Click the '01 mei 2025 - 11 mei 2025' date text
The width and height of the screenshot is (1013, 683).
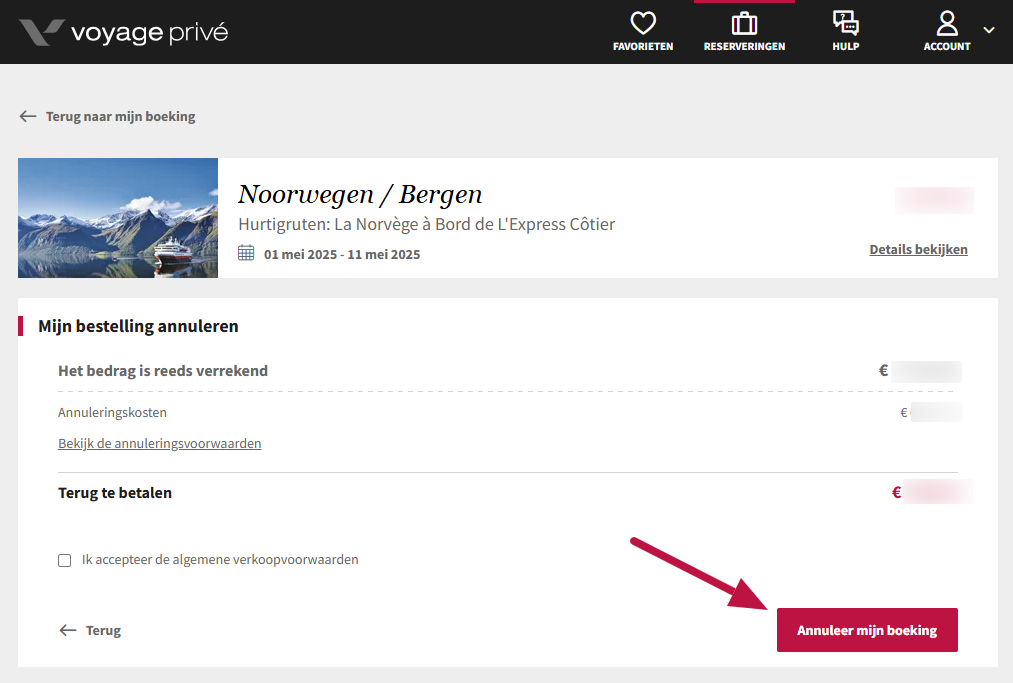342,254
